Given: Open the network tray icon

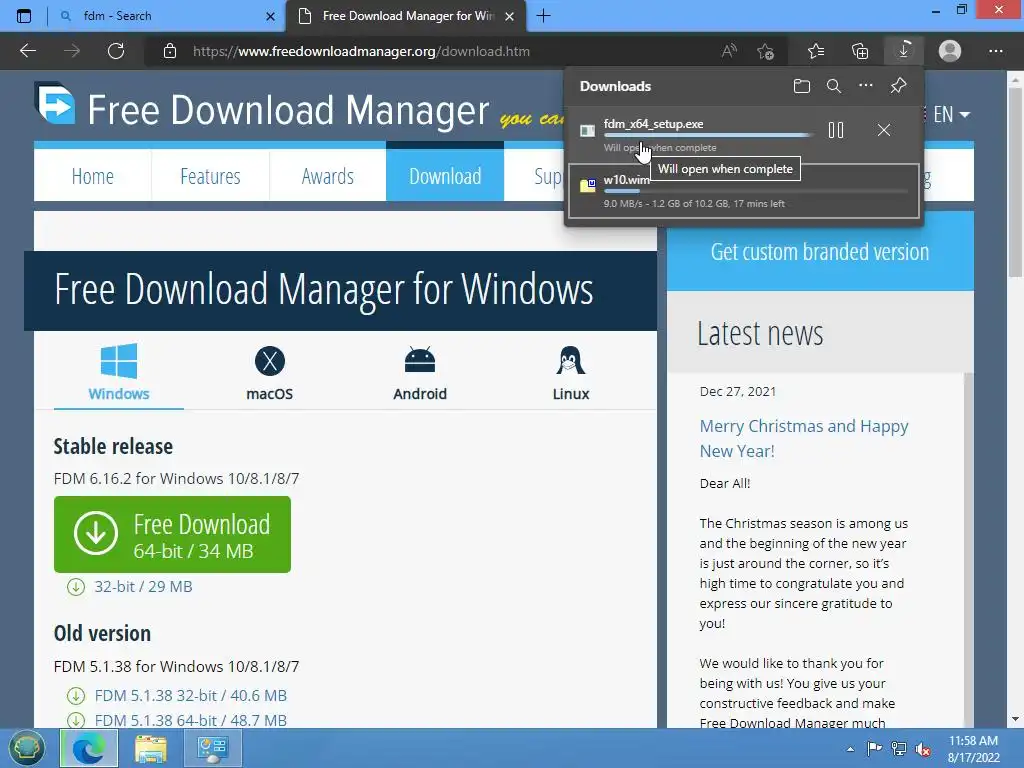Looking at the screenshot, I should pos(899,748).
